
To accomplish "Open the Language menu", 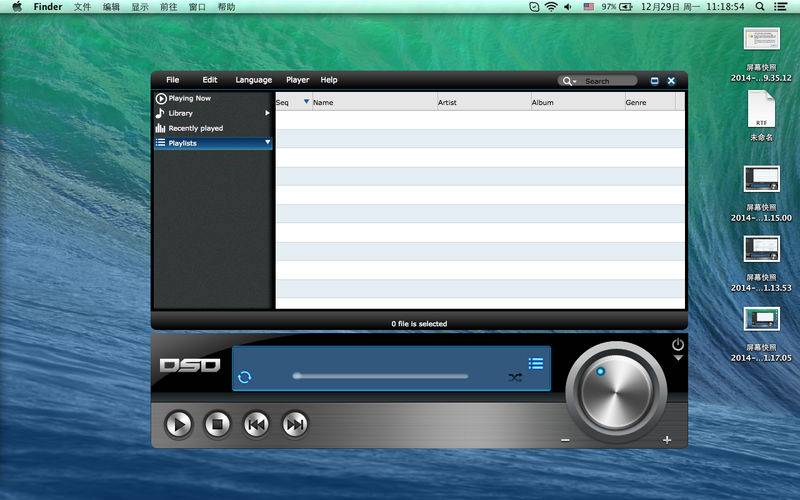I will (254, 80).
